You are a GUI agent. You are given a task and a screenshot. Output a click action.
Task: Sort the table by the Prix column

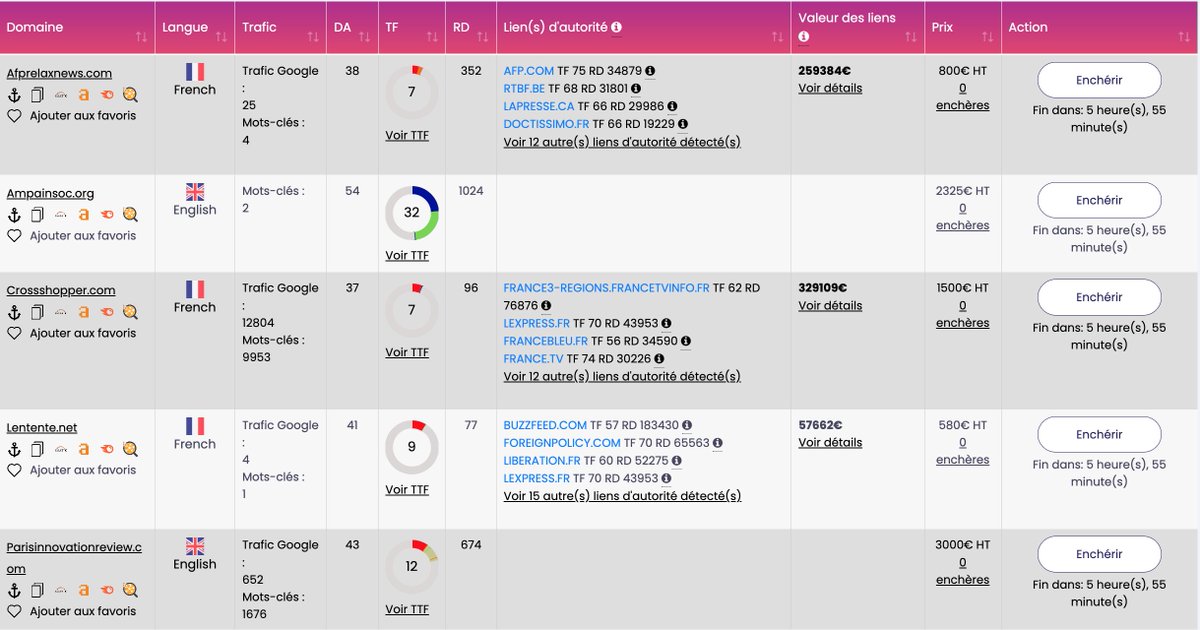987,37
